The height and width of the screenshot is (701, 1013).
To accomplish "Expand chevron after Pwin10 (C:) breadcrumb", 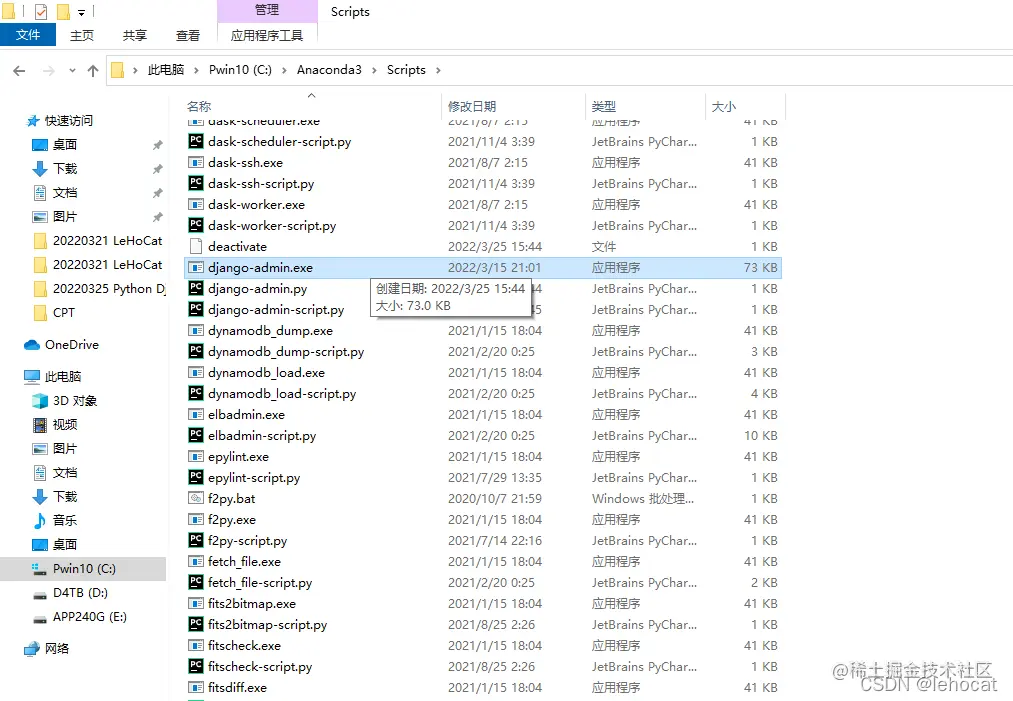I will 284,70.
